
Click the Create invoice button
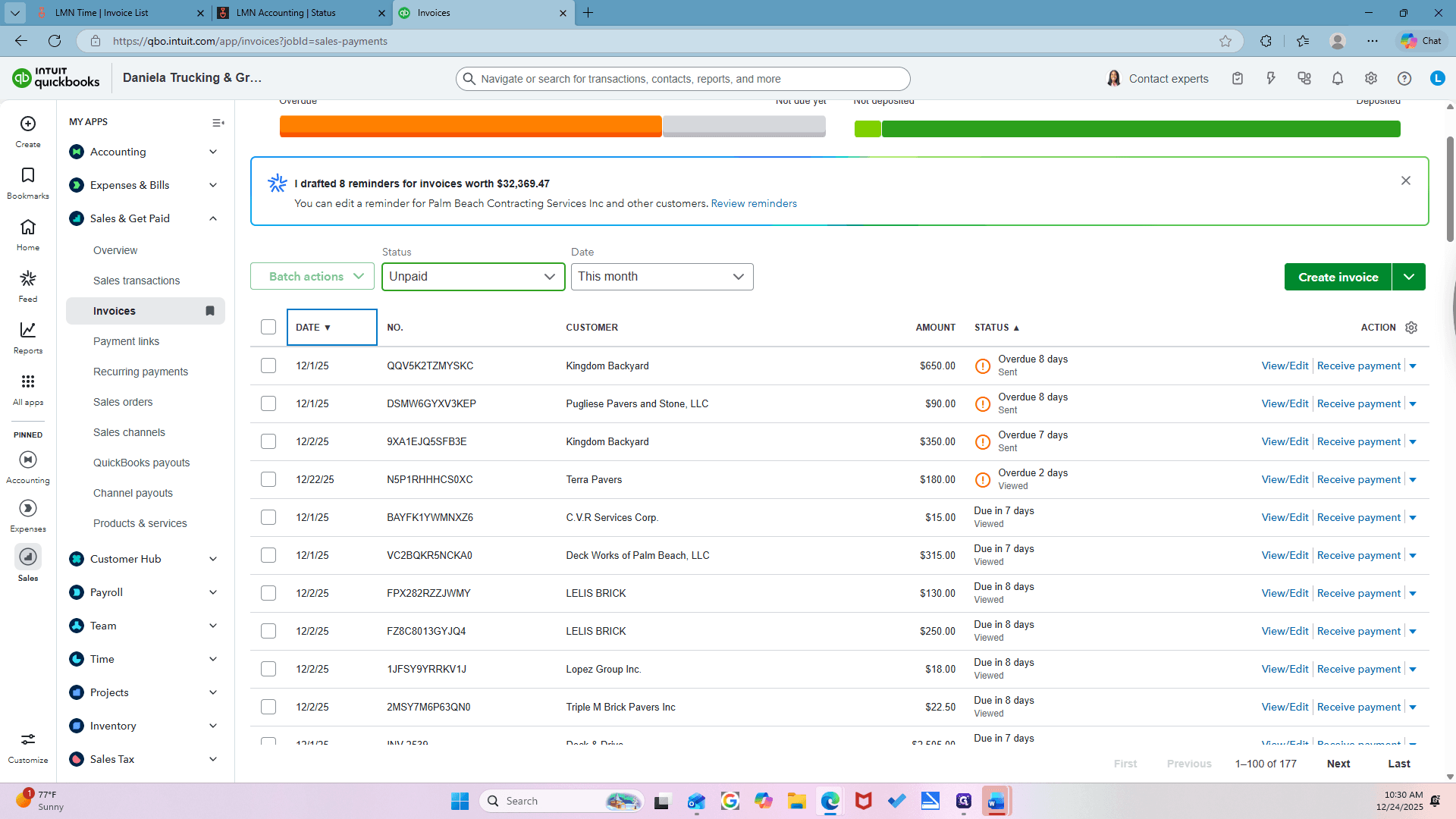click(x=1338, y=277)
